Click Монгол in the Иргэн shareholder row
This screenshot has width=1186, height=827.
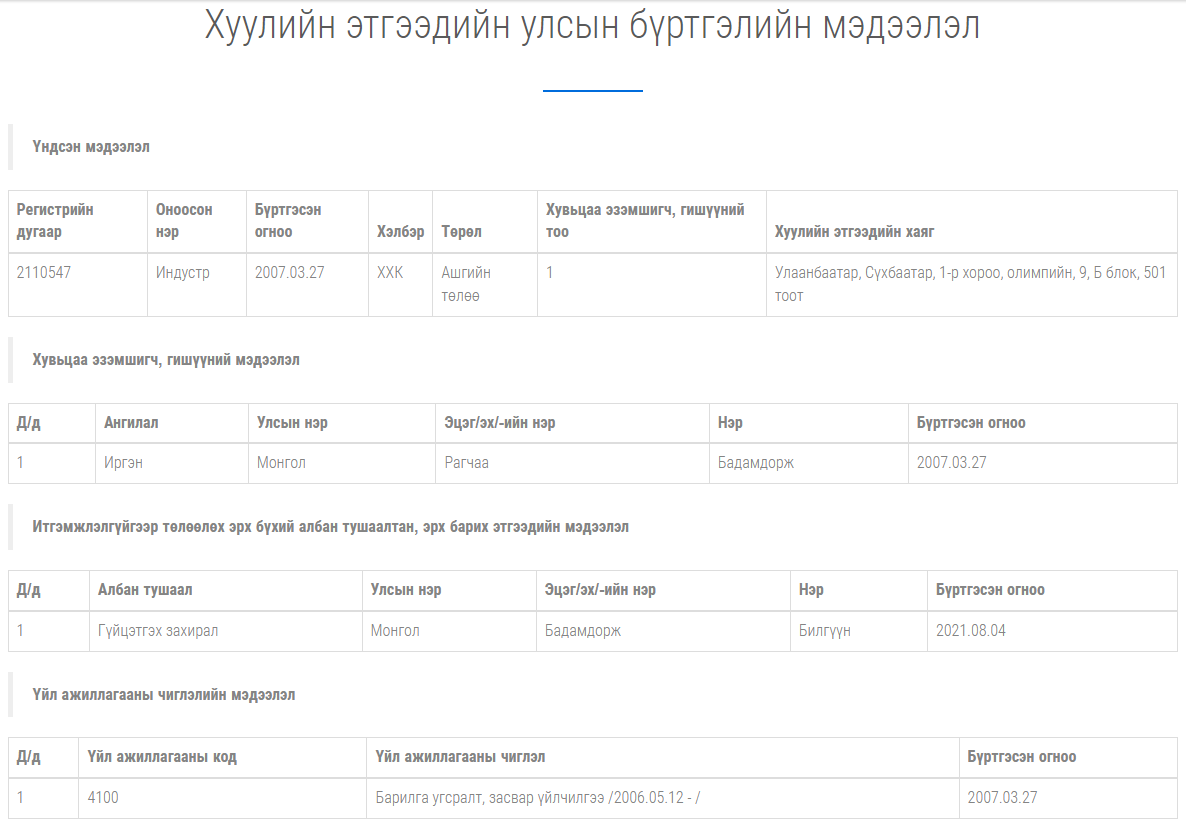tap(281, 463)
